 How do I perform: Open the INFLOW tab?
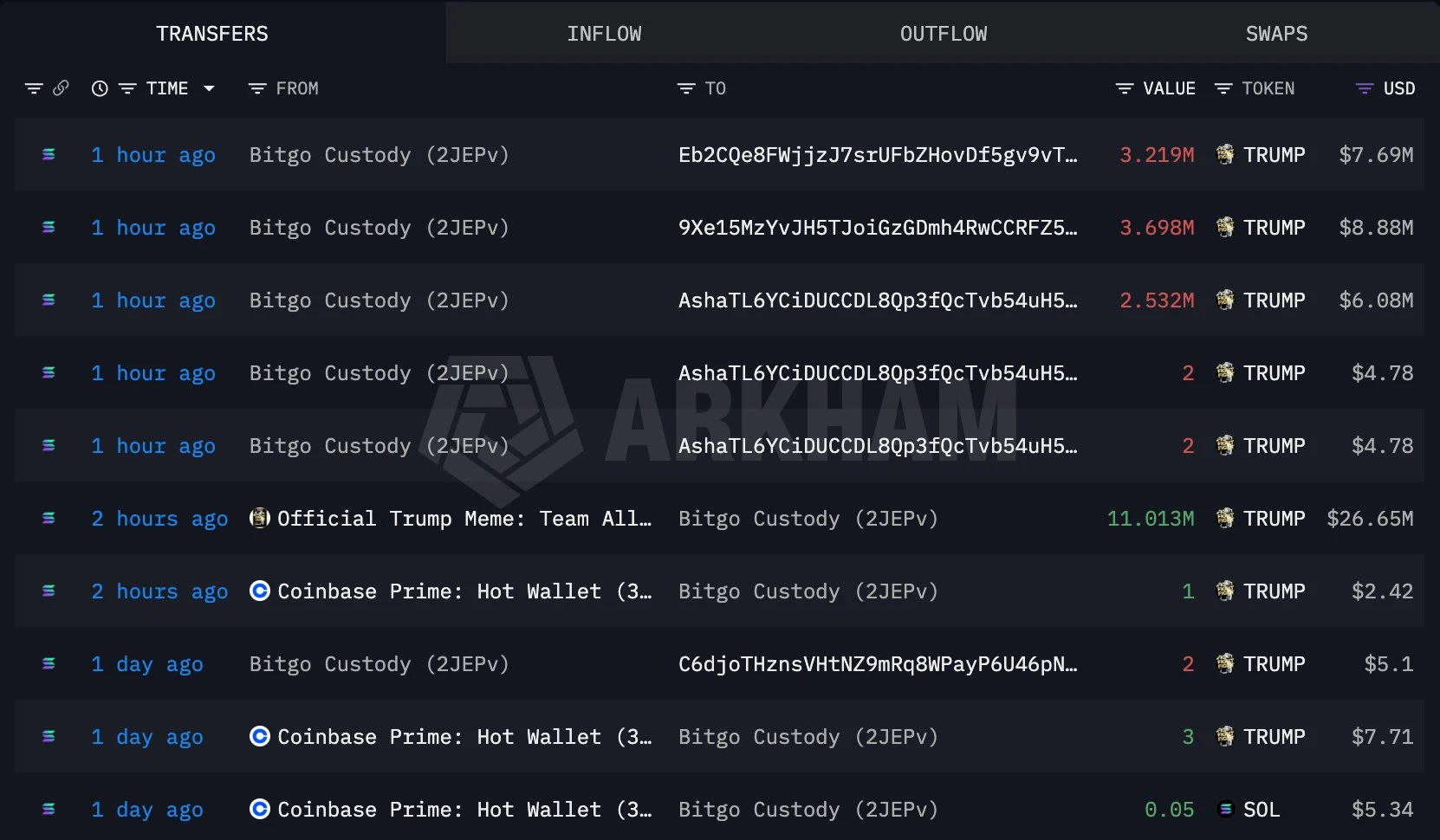[604, 34]
